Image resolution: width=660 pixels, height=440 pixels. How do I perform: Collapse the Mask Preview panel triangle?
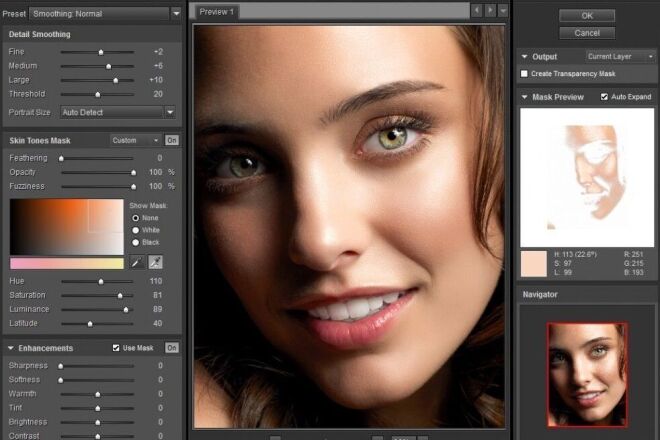(525, 97)
